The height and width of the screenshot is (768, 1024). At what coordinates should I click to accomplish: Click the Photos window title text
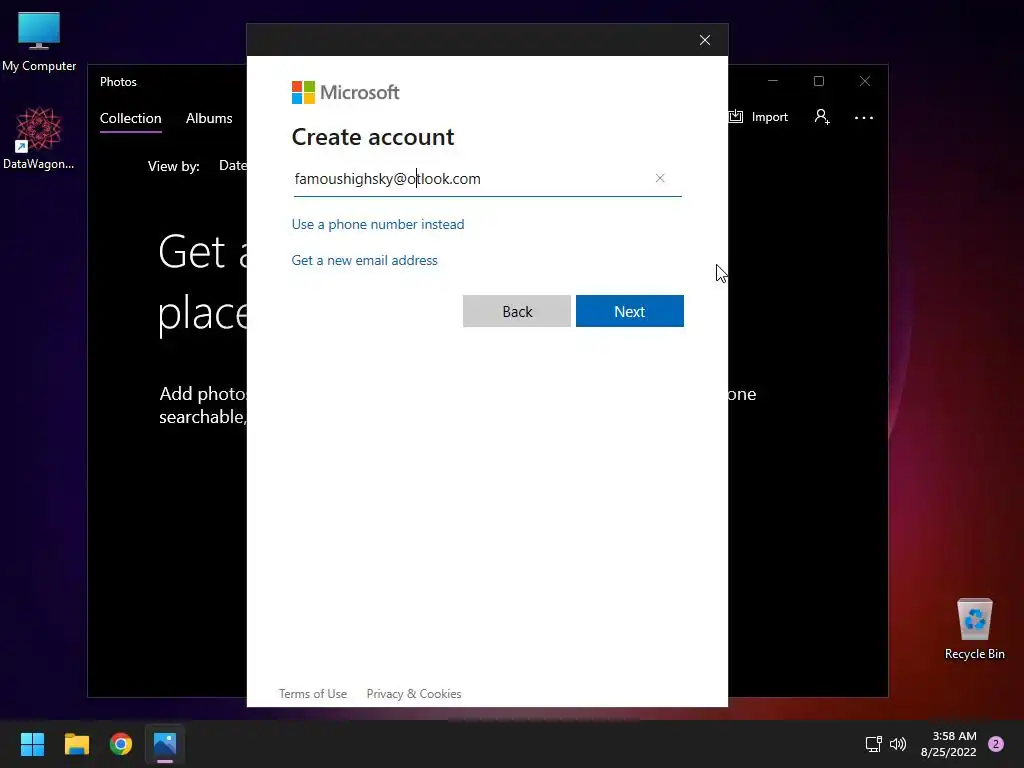point(118,82)
